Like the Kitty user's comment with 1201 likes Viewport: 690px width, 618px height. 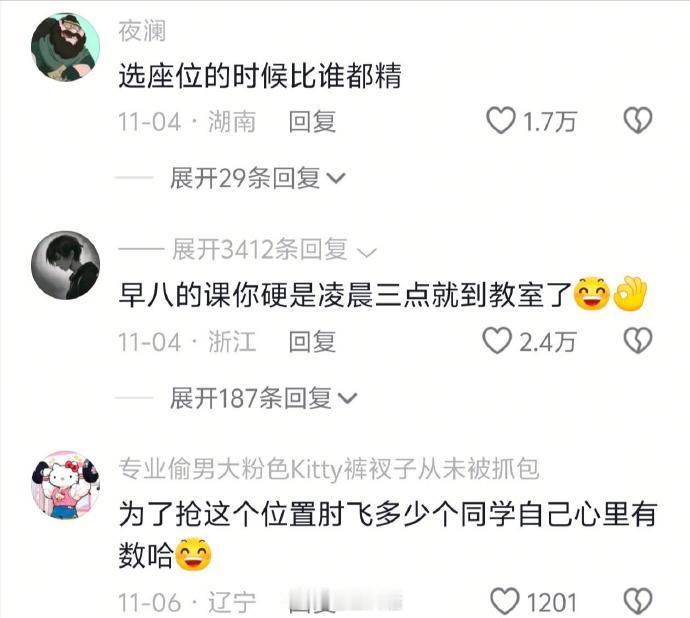tap(505, 601)
